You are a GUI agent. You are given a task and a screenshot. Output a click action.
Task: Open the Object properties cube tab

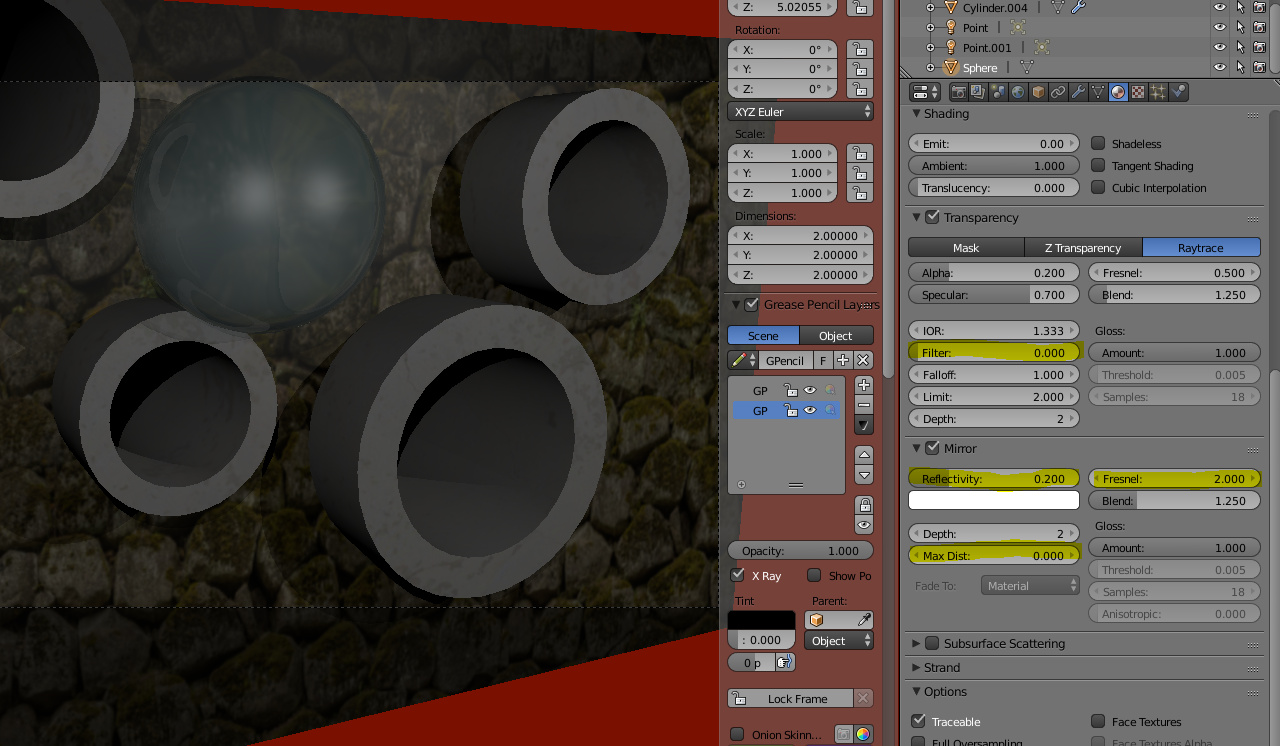pos(1038,92)
